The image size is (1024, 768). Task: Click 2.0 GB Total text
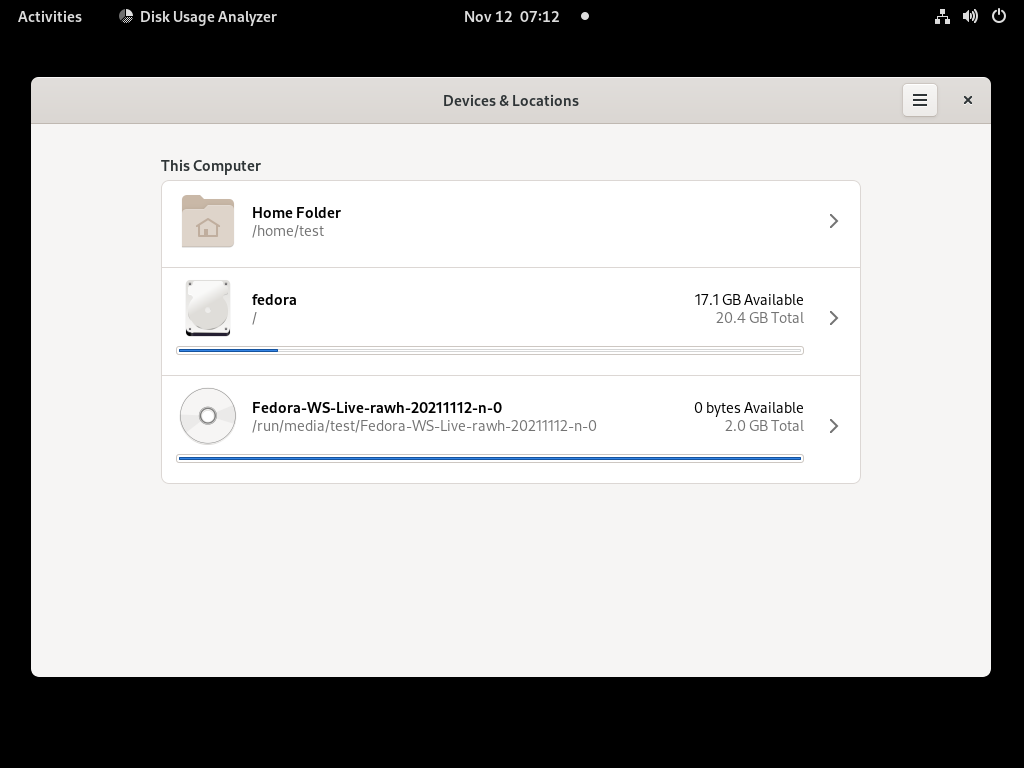click(x=764, y=426)
